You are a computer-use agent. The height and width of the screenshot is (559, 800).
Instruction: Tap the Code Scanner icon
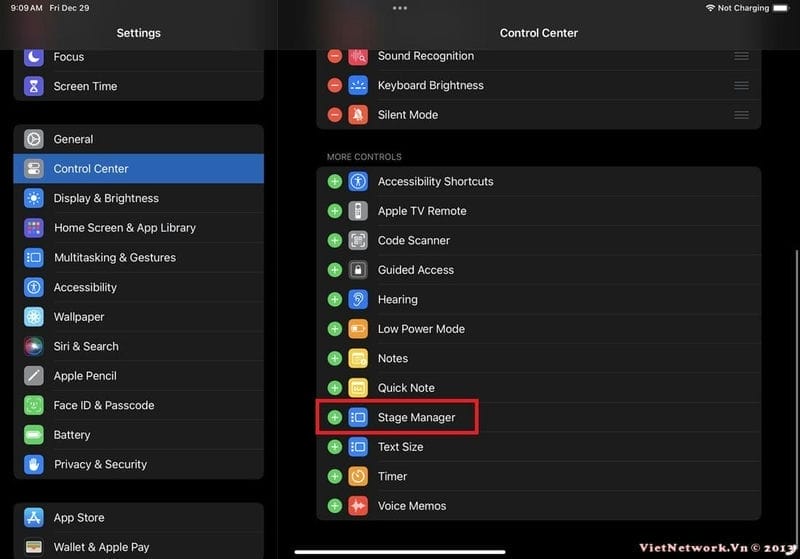coord(358,240)
